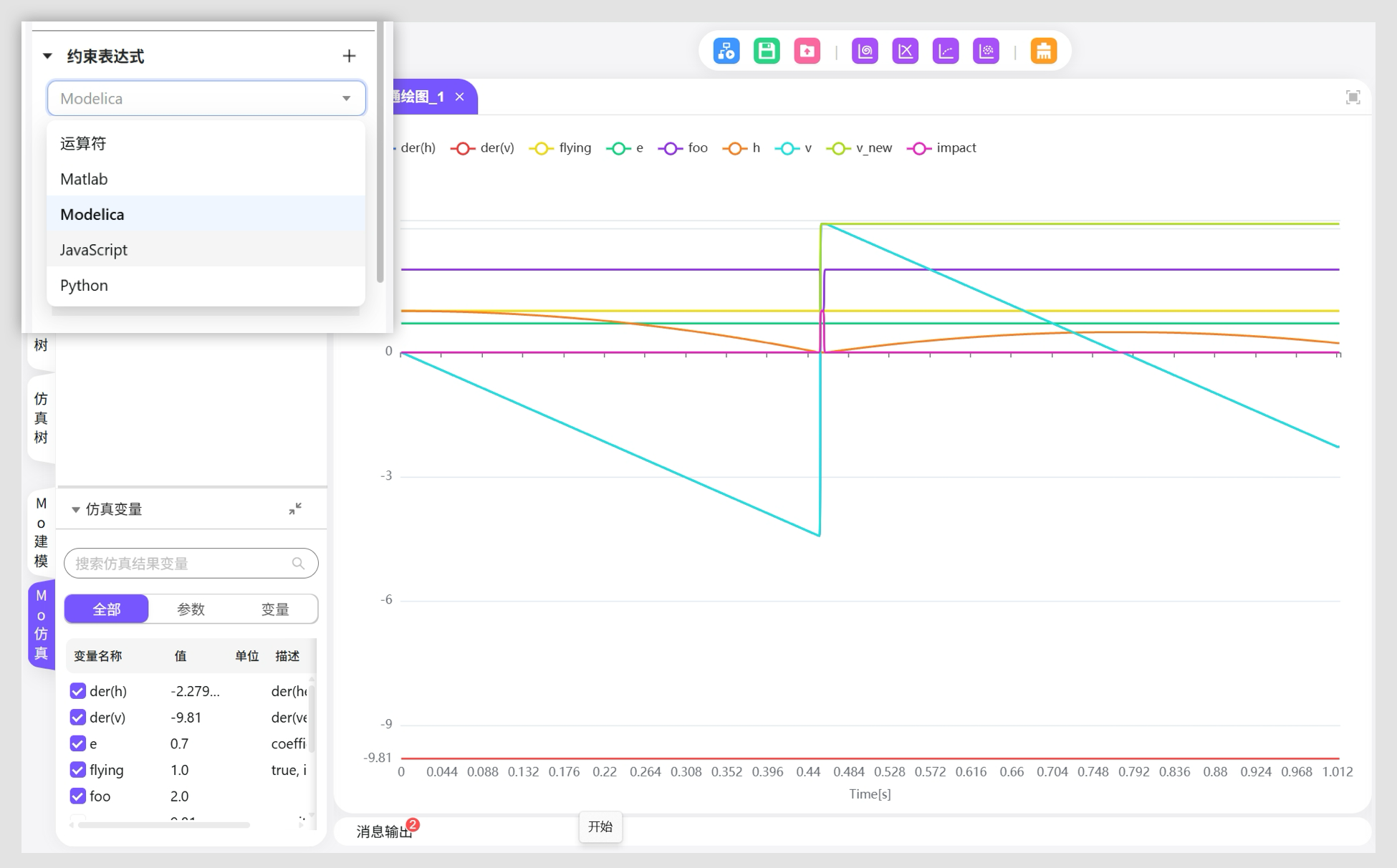Switch to the 全部 filter tab
This screenshot has width=1397, height=868.
pos(107,609)
